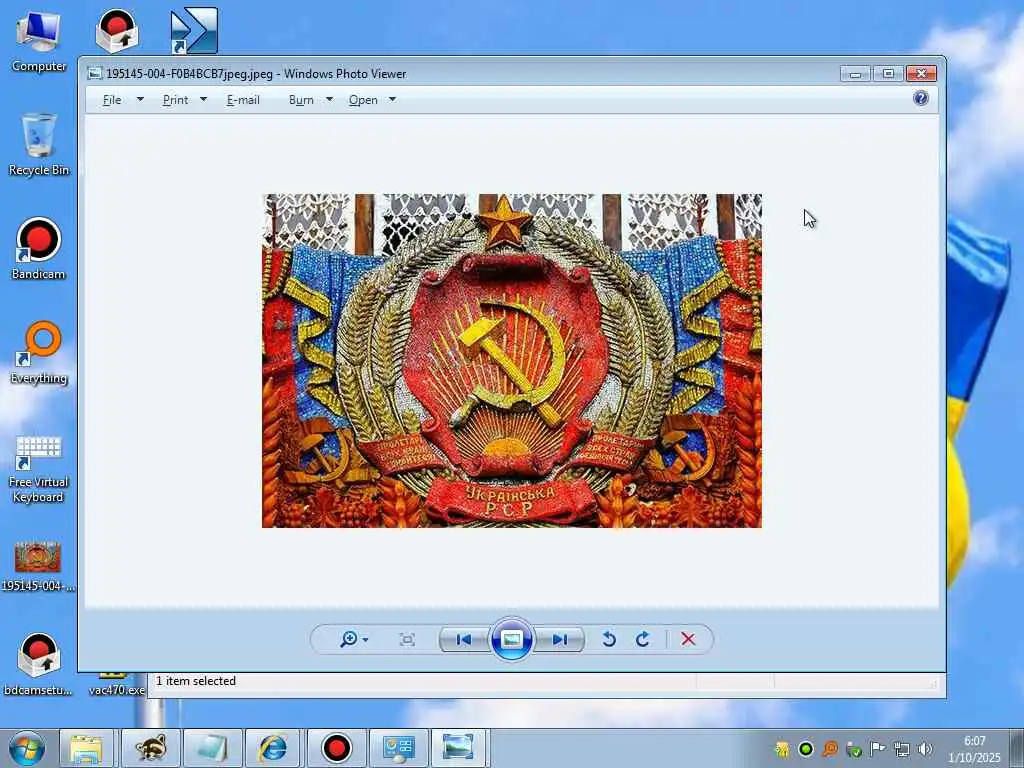
Task: Select the Computer desktop icon
Action: tap(39, 42)
